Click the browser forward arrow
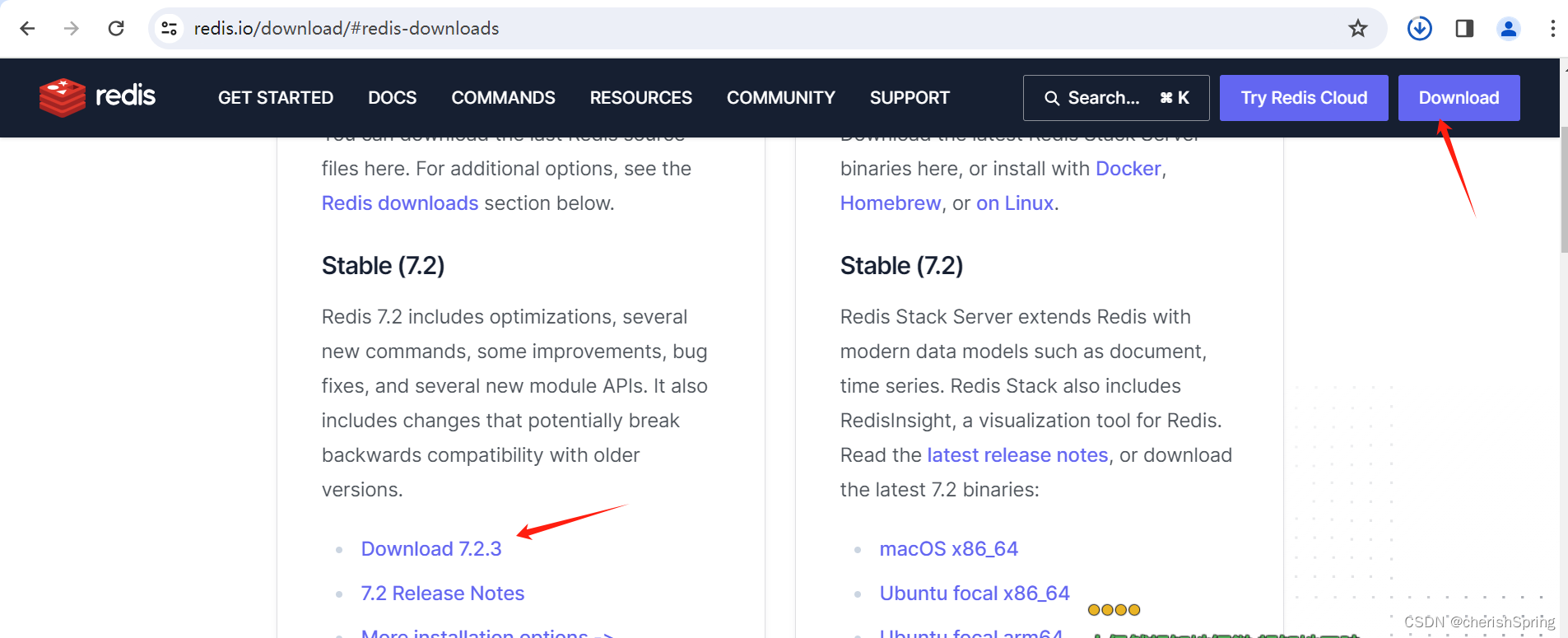 click(72, 29)
